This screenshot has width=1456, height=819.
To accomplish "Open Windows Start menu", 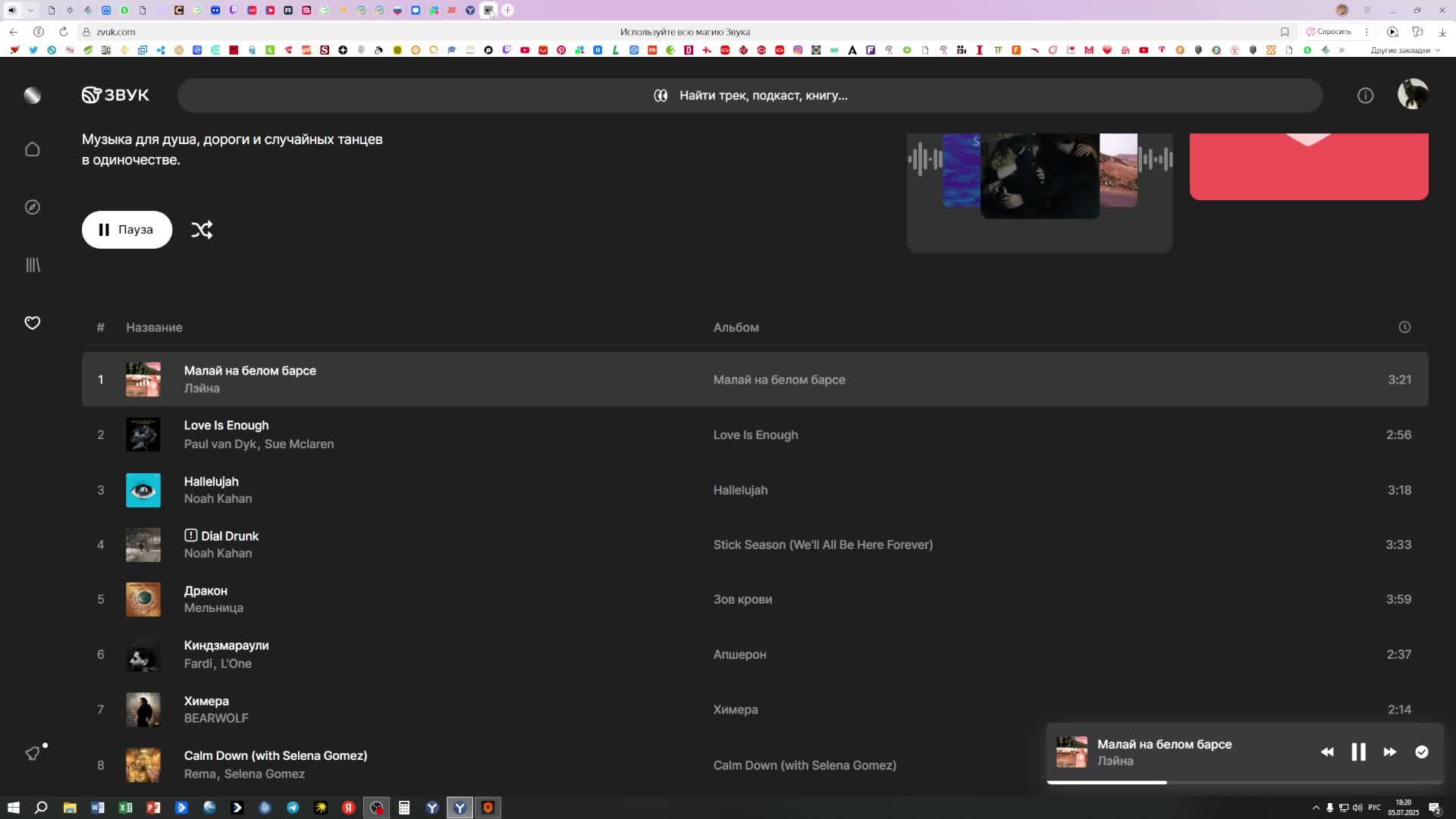I will [x=13, y=808].
